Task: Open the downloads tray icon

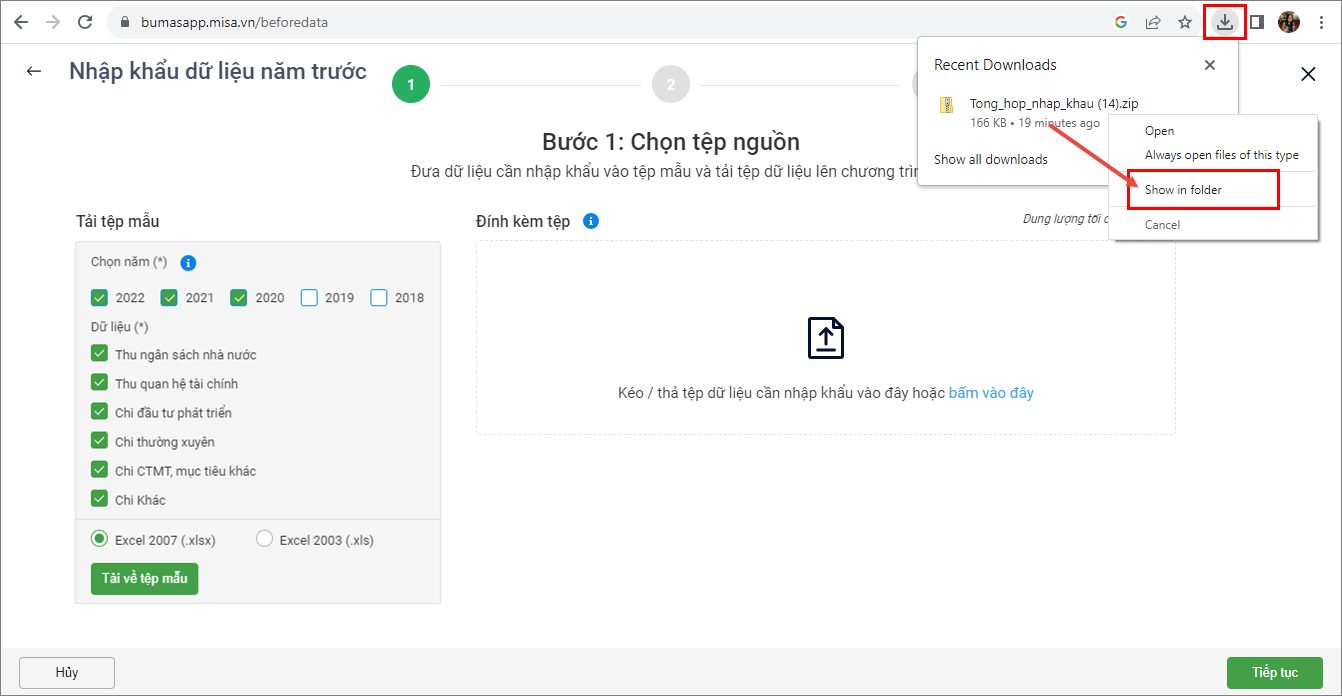Action: coord(1225,22)
